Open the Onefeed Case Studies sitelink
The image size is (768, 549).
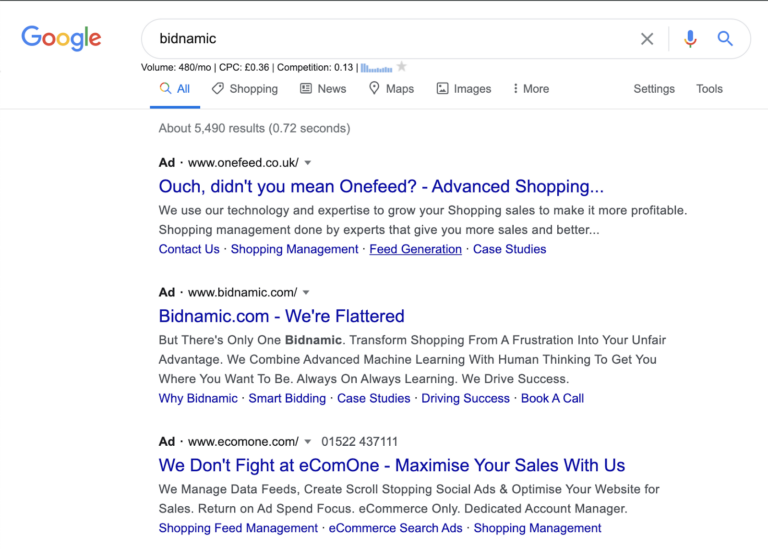click(509, 249)
